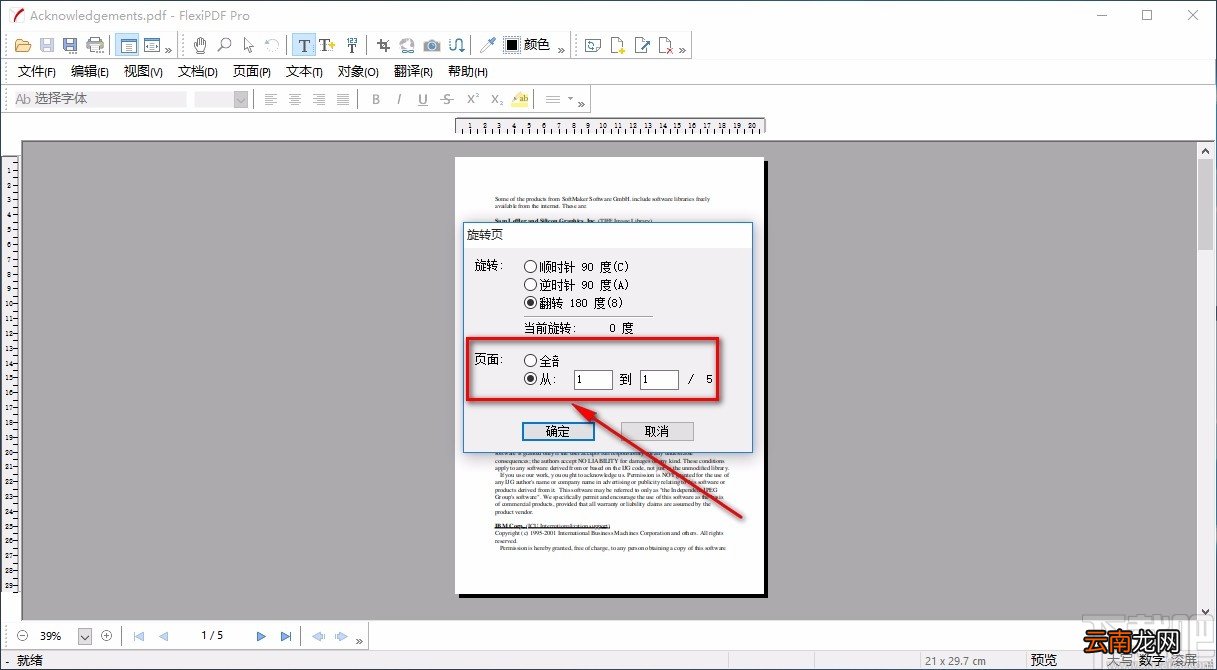
Task: Click the text highlight ab icon
Action: click(x=520, y=99)
